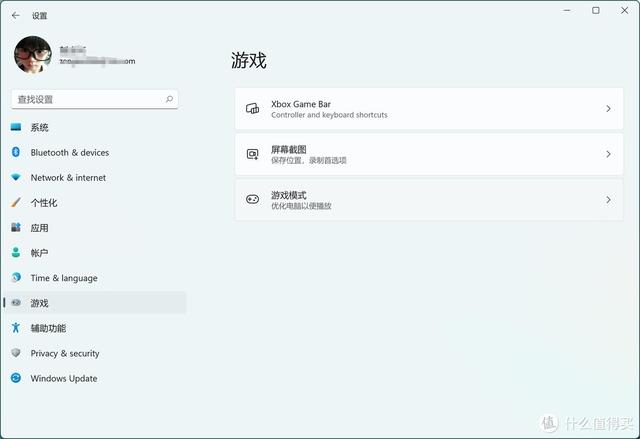Click the 辅助功能 accessibility icon
Viewport: 640px width, 439px height.
pos(16,328)
